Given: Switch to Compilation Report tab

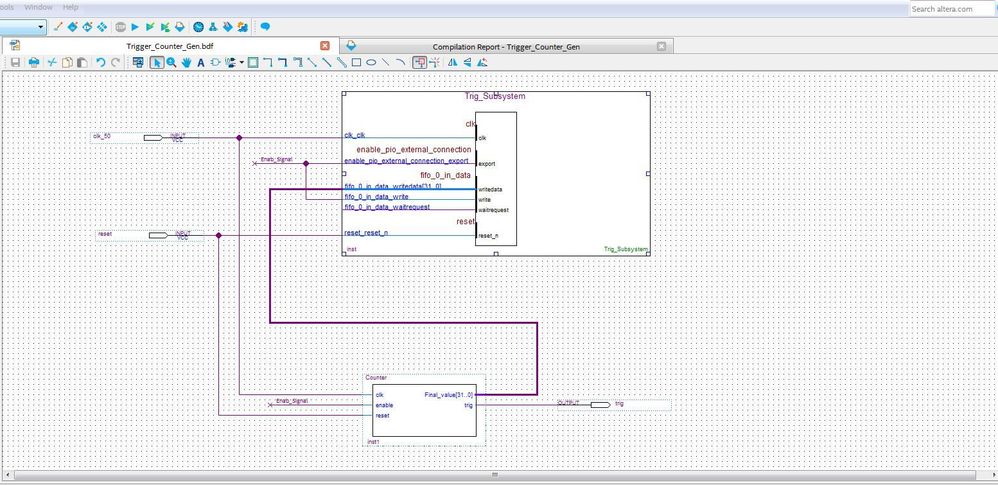Looking at the screenshot, I should 505,46.
